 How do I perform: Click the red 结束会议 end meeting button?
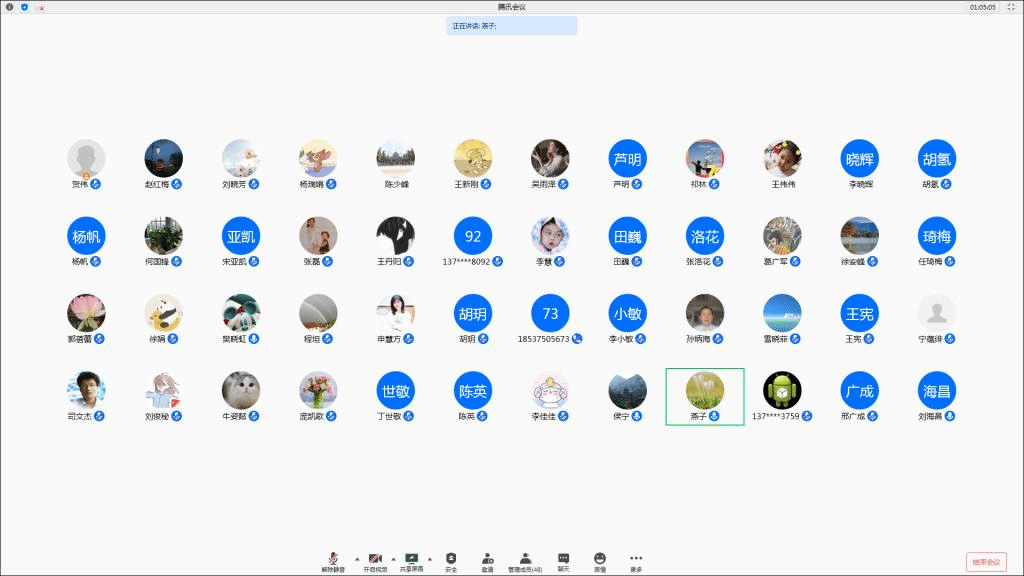(x=986, y=562)
